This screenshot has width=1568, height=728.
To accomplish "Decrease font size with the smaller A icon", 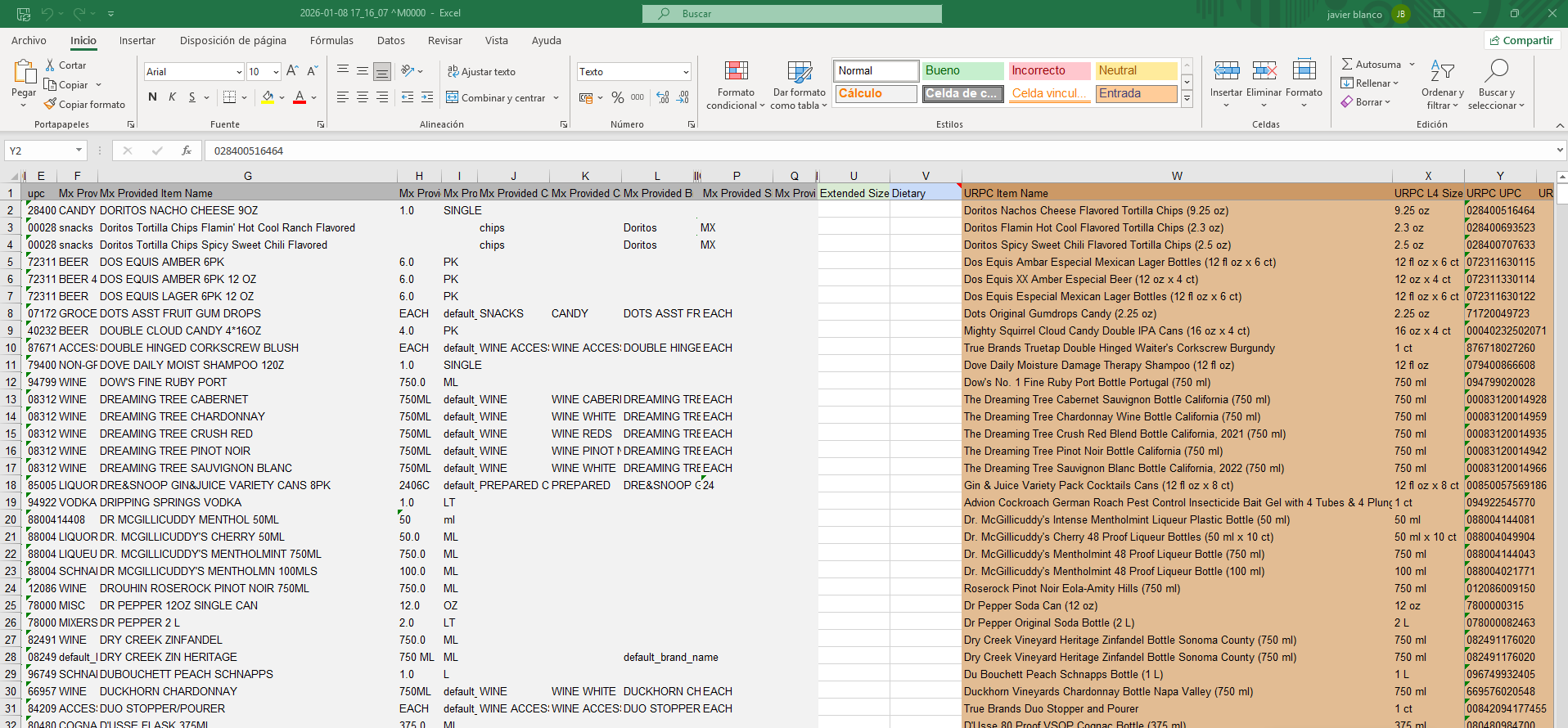I will click(x=312, y=71).
